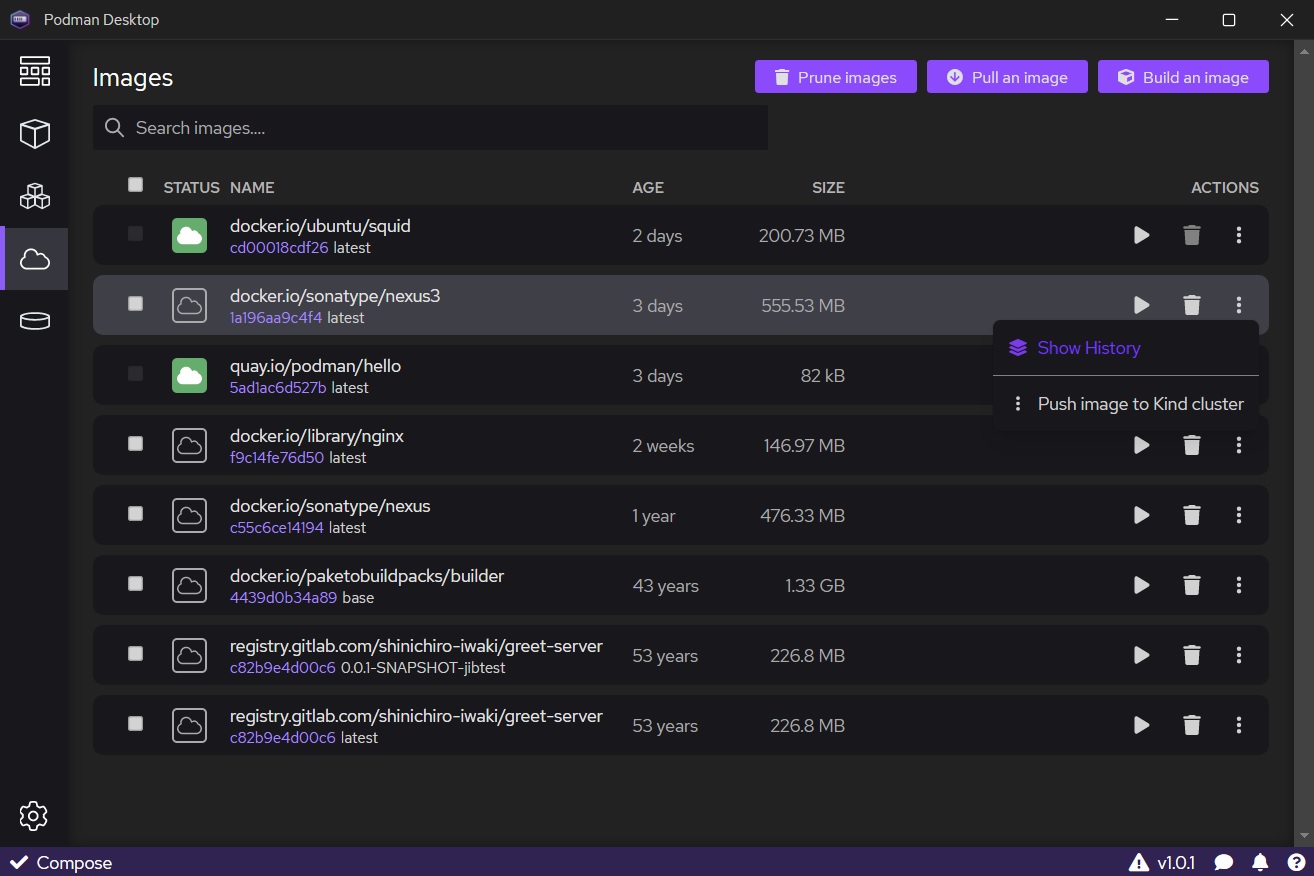Toggle the select-all images checkbox
Screen dimensions: 1314x876
pyautogui.click(x=136, y=185)
